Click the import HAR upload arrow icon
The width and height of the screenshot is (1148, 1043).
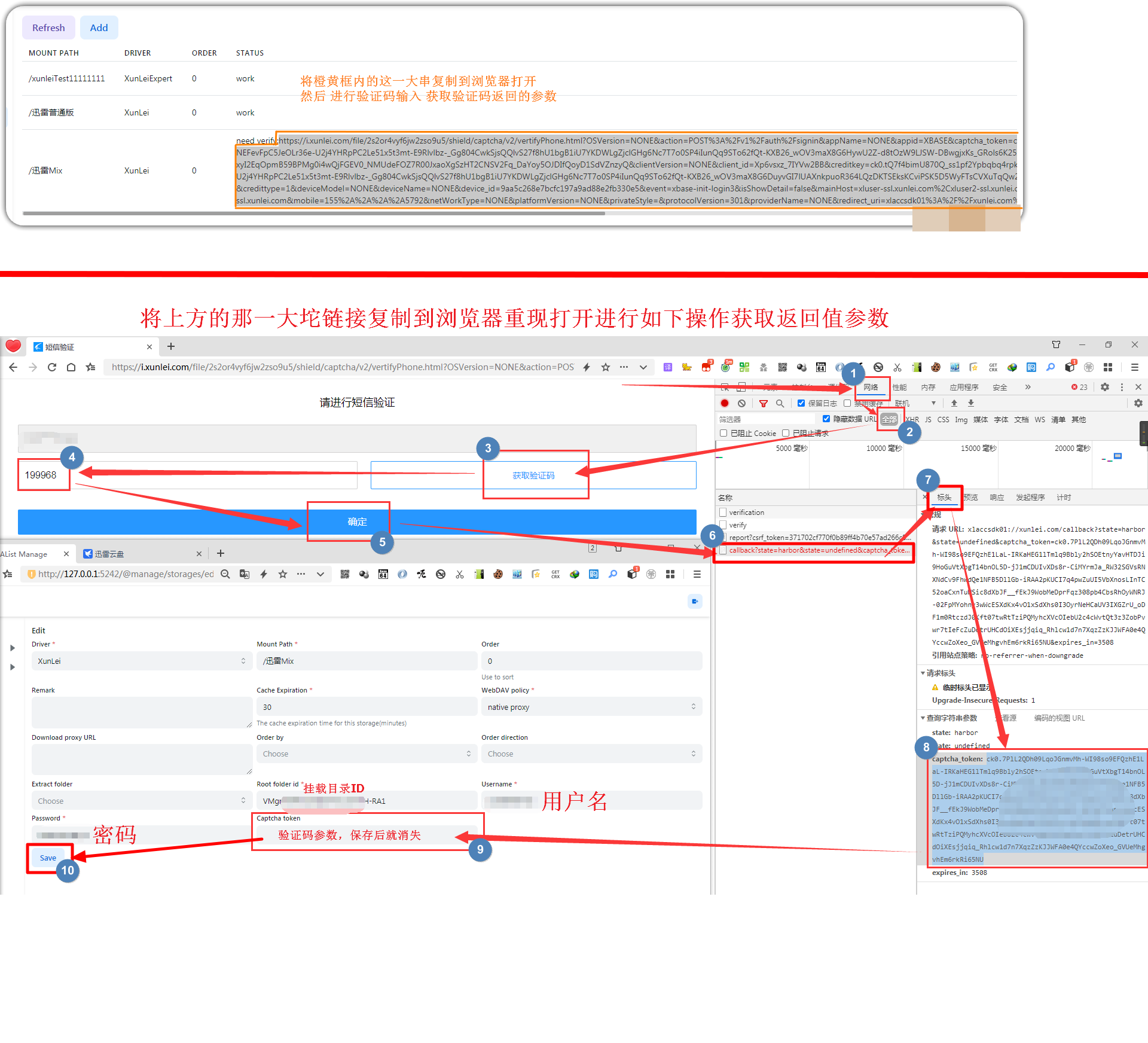point(954,404)
